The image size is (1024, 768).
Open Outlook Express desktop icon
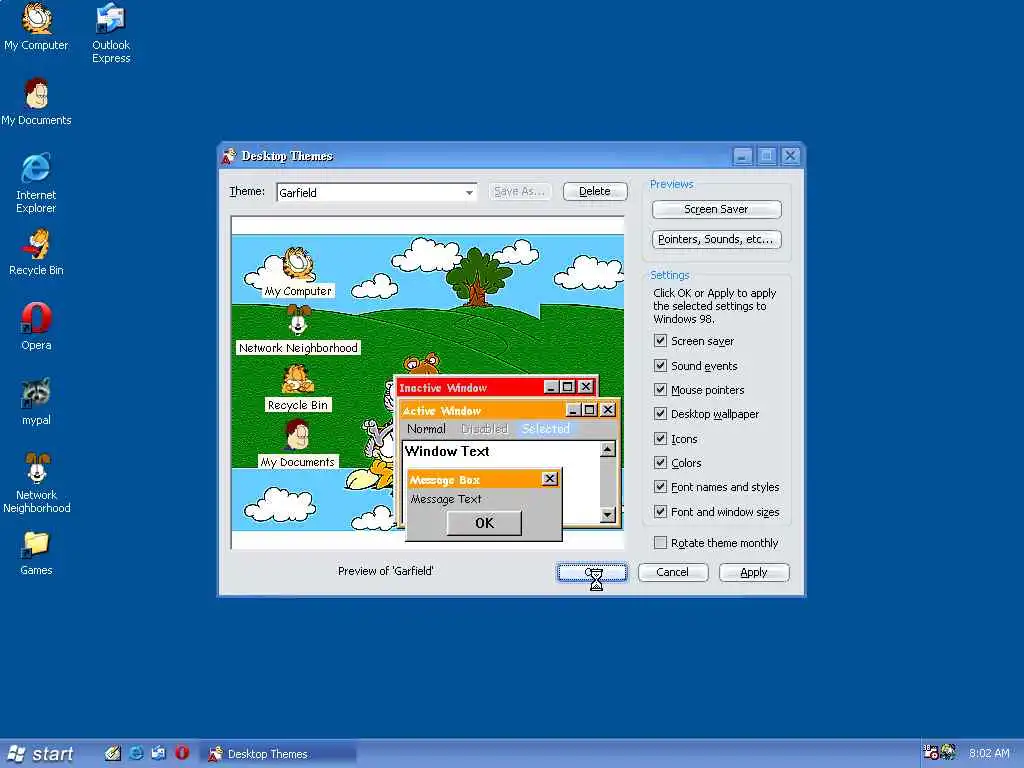point(111,33)
